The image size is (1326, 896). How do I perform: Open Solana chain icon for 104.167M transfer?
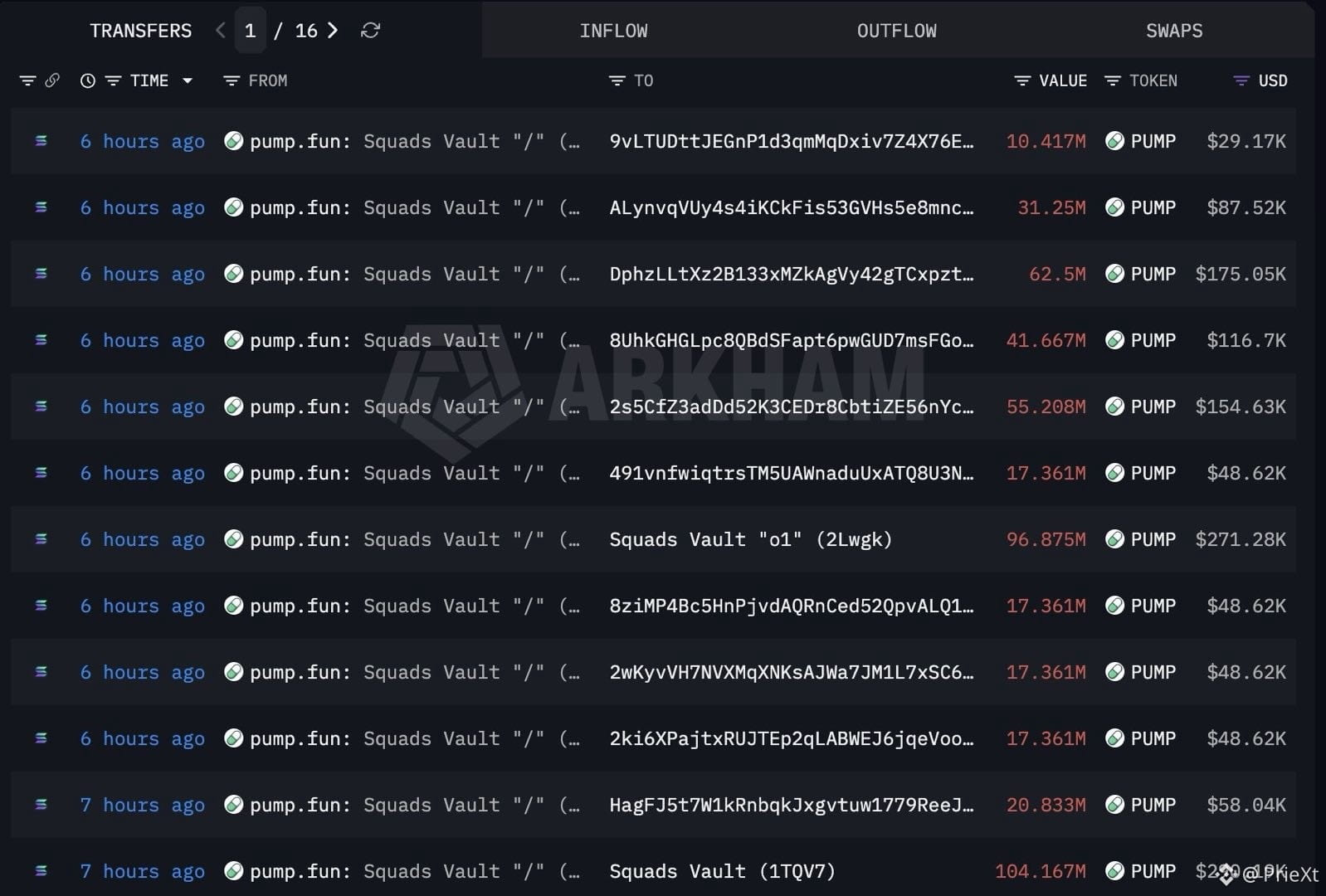(x=41, y=871)
